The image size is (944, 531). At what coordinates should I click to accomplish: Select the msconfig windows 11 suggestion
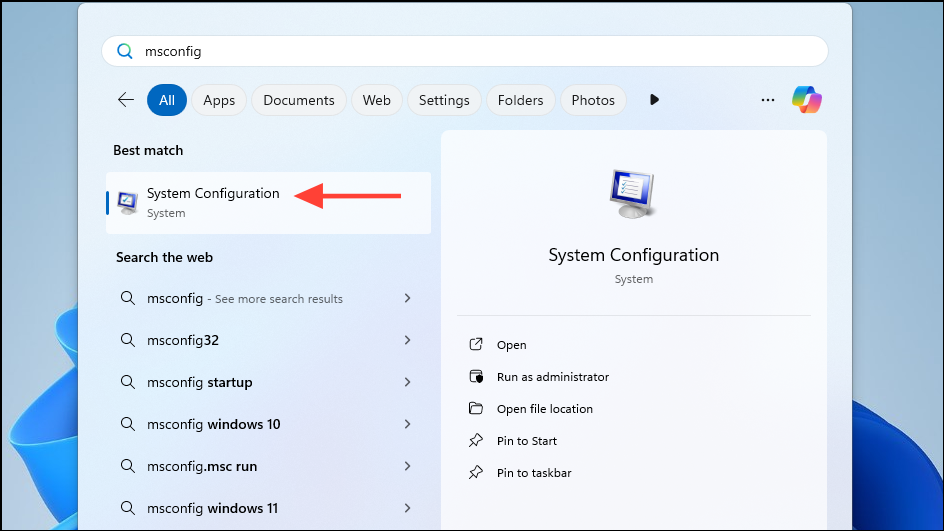269,508
